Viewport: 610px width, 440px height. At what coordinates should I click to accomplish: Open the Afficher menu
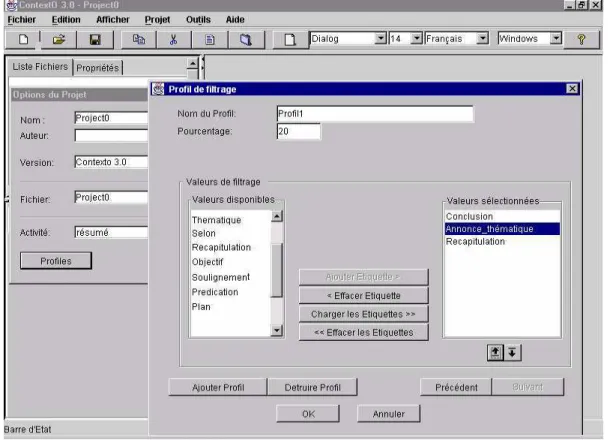(x=112, y=19)
